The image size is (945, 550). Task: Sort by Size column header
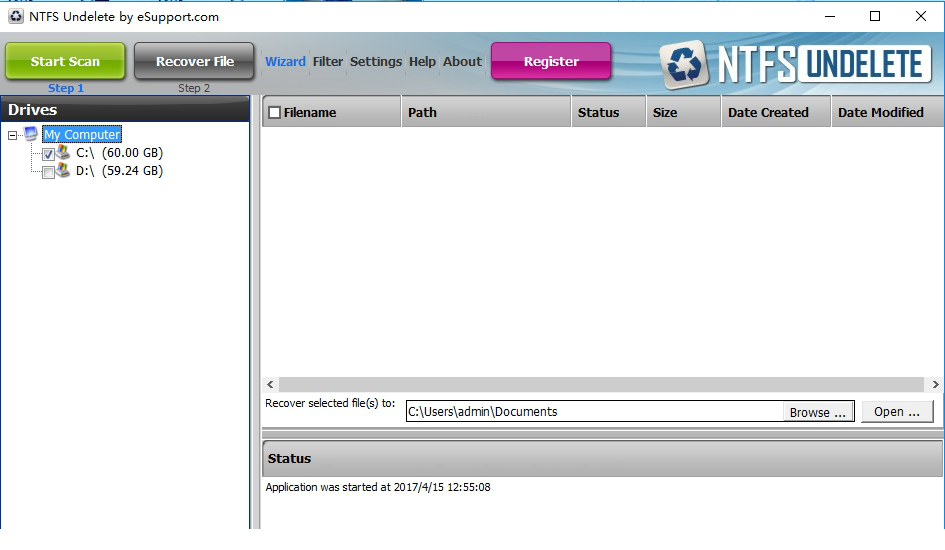pos(683,112)
